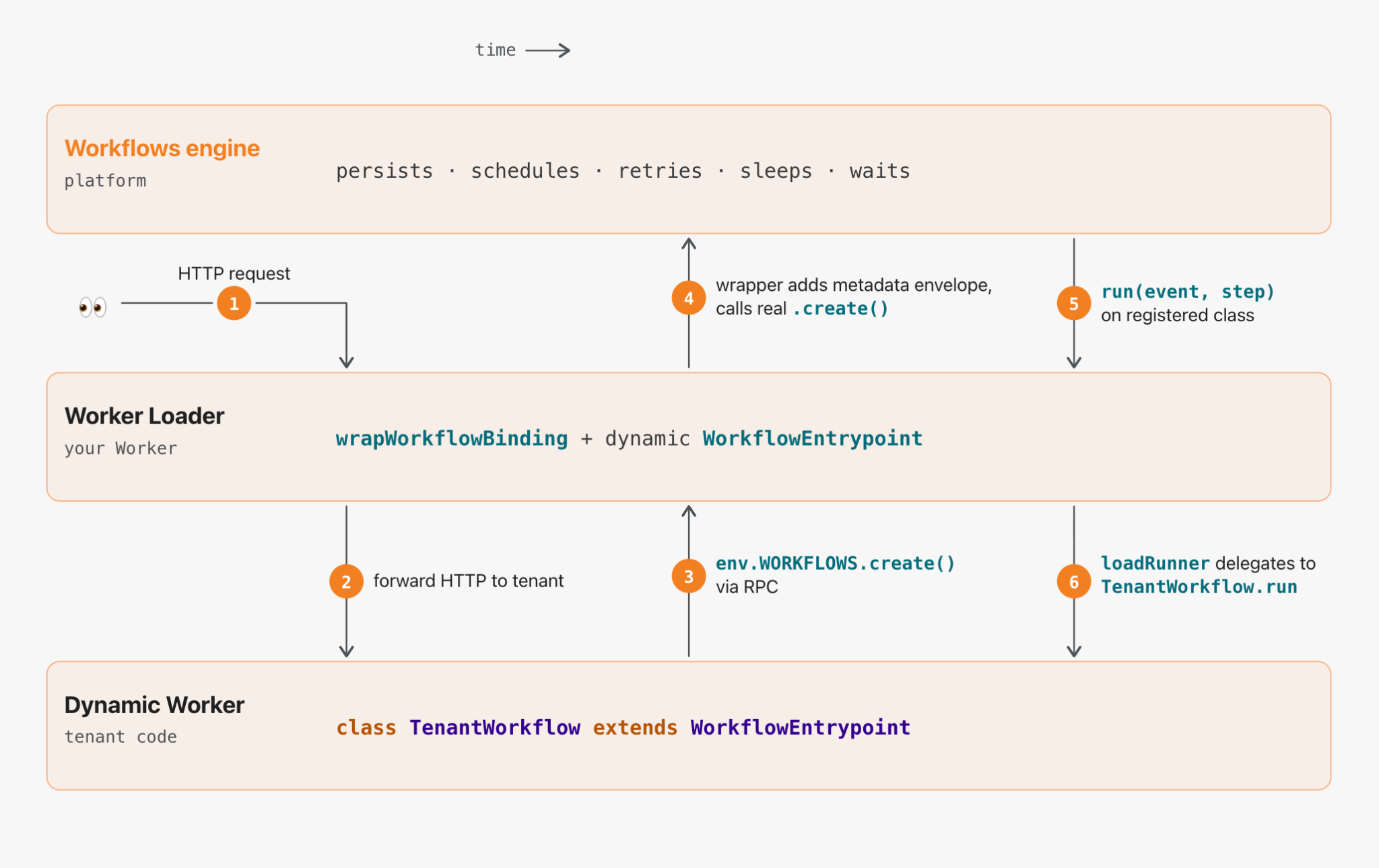Click "TenantWorkflow" in the class declaration

coord(495,727)
